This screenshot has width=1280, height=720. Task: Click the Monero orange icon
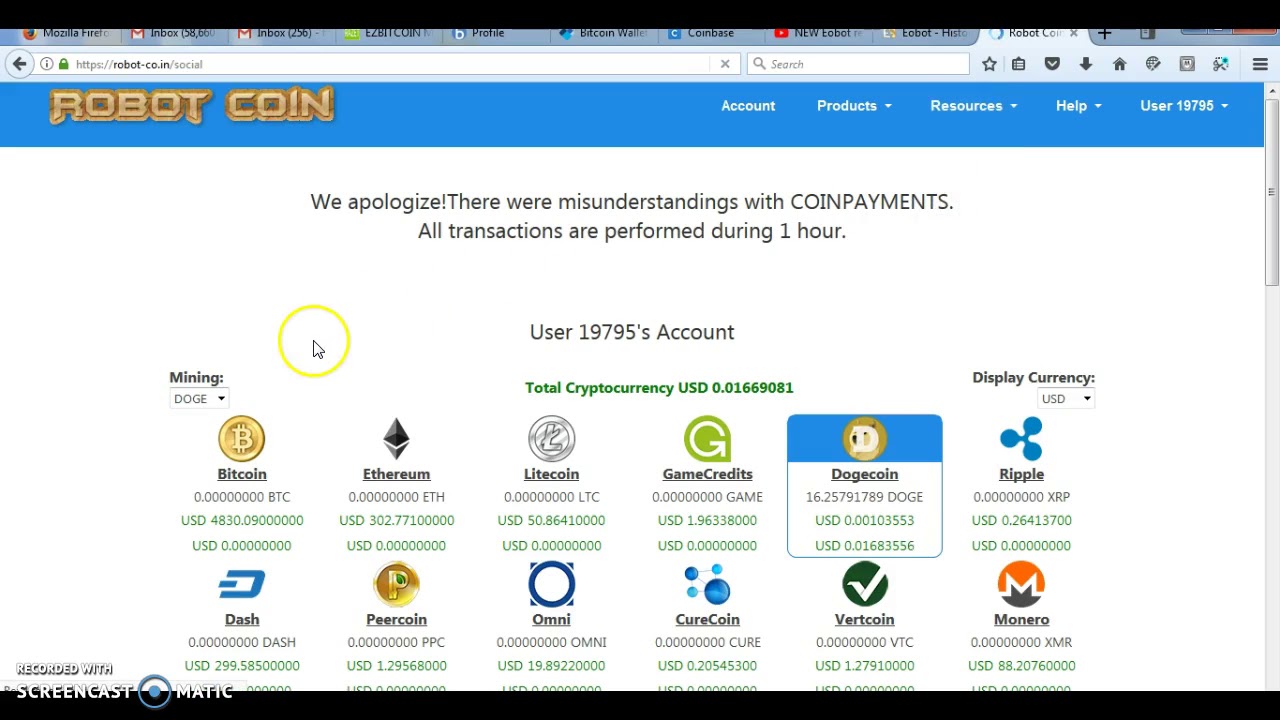[x=1021, y=585]
